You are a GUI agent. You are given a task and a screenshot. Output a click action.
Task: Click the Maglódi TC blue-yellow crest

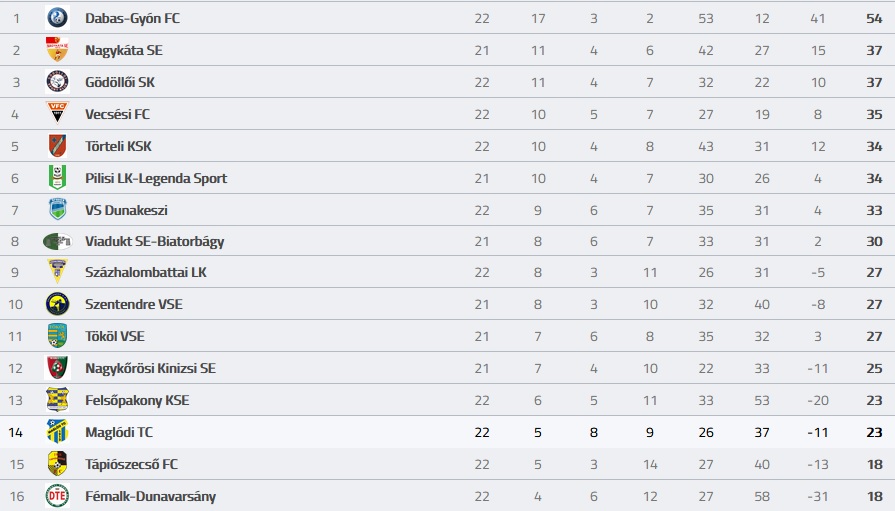coord(57,432)
